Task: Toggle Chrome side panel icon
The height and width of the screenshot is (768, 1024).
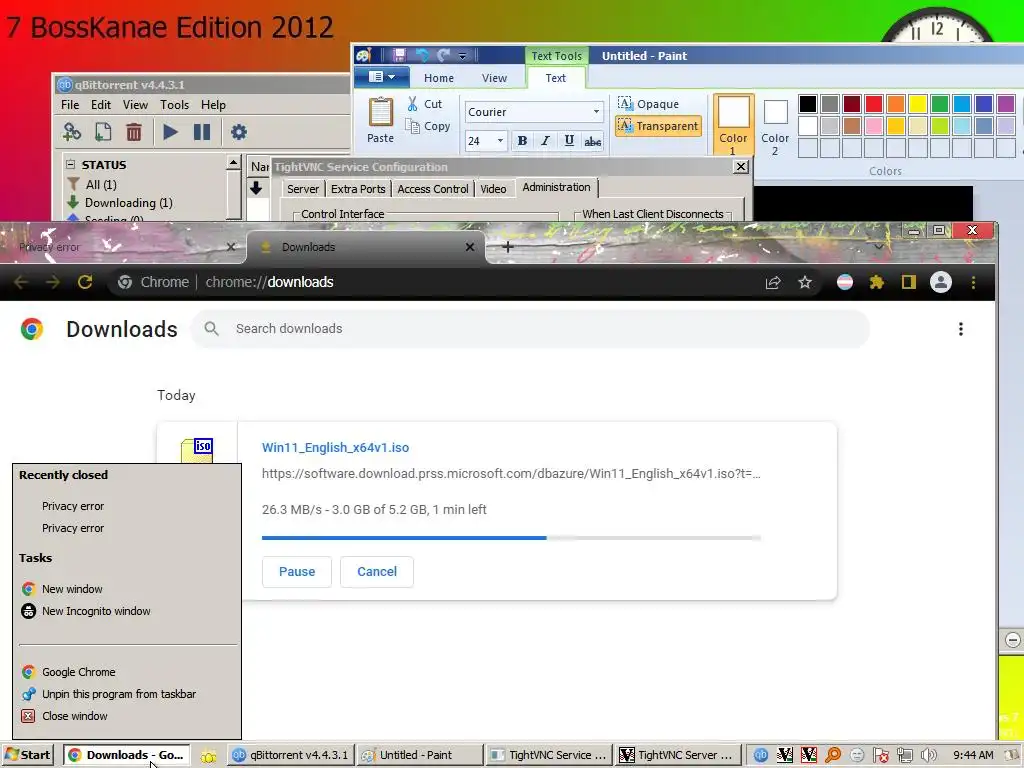Action: [908, 282]
